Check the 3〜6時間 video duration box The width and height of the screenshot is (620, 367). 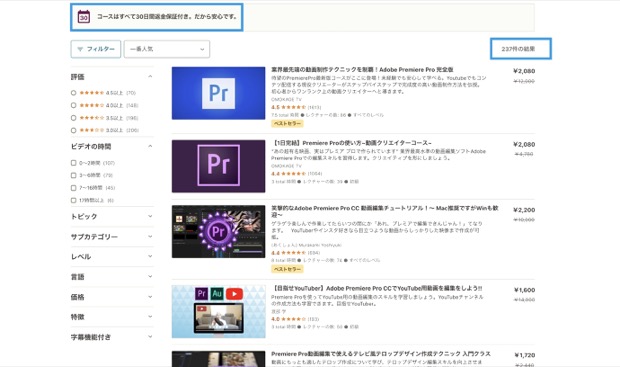(x=74, y=175)
